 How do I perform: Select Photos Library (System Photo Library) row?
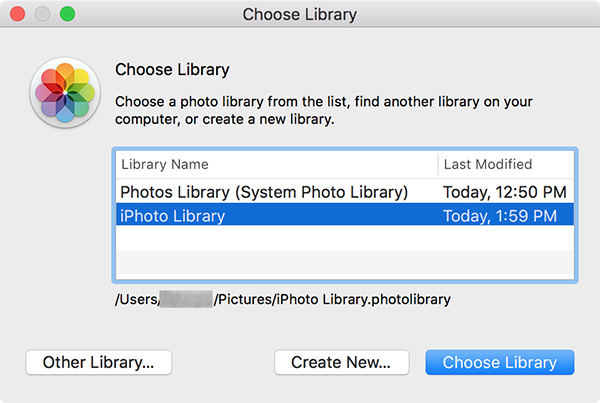(345, 191)
